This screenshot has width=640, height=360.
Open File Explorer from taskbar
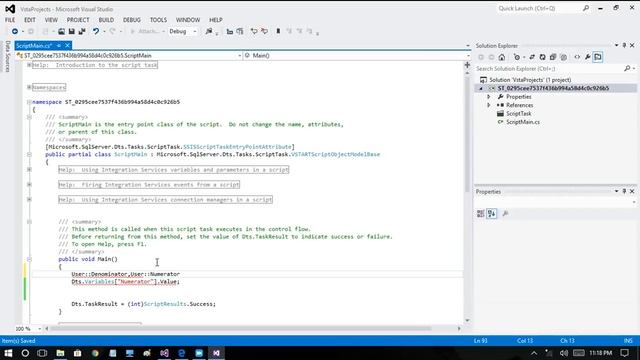[x=60, y=353]
